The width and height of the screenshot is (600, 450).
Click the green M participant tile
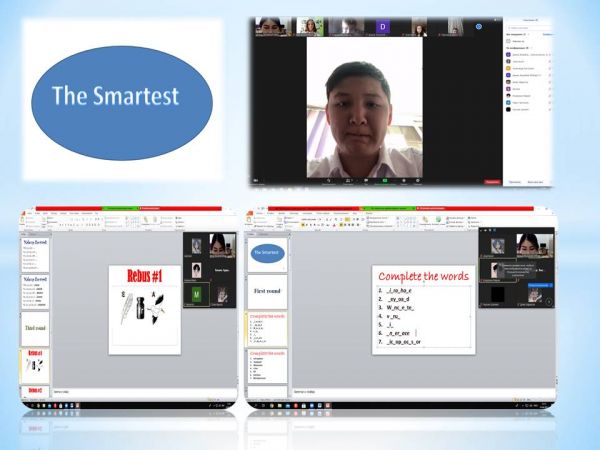tap(198, 293)
